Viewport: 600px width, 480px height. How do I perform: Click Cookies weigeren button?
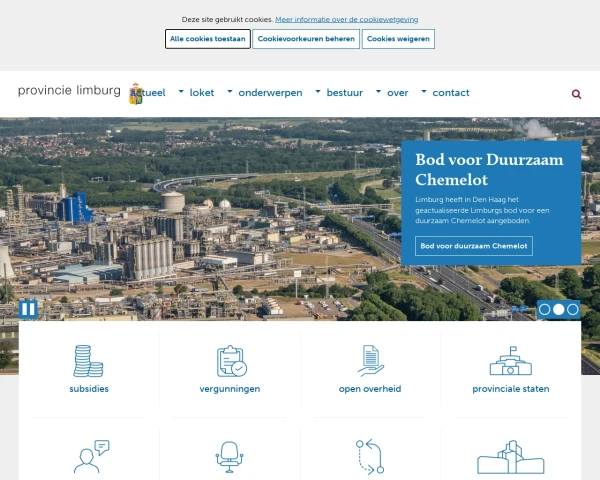(398, 39)
